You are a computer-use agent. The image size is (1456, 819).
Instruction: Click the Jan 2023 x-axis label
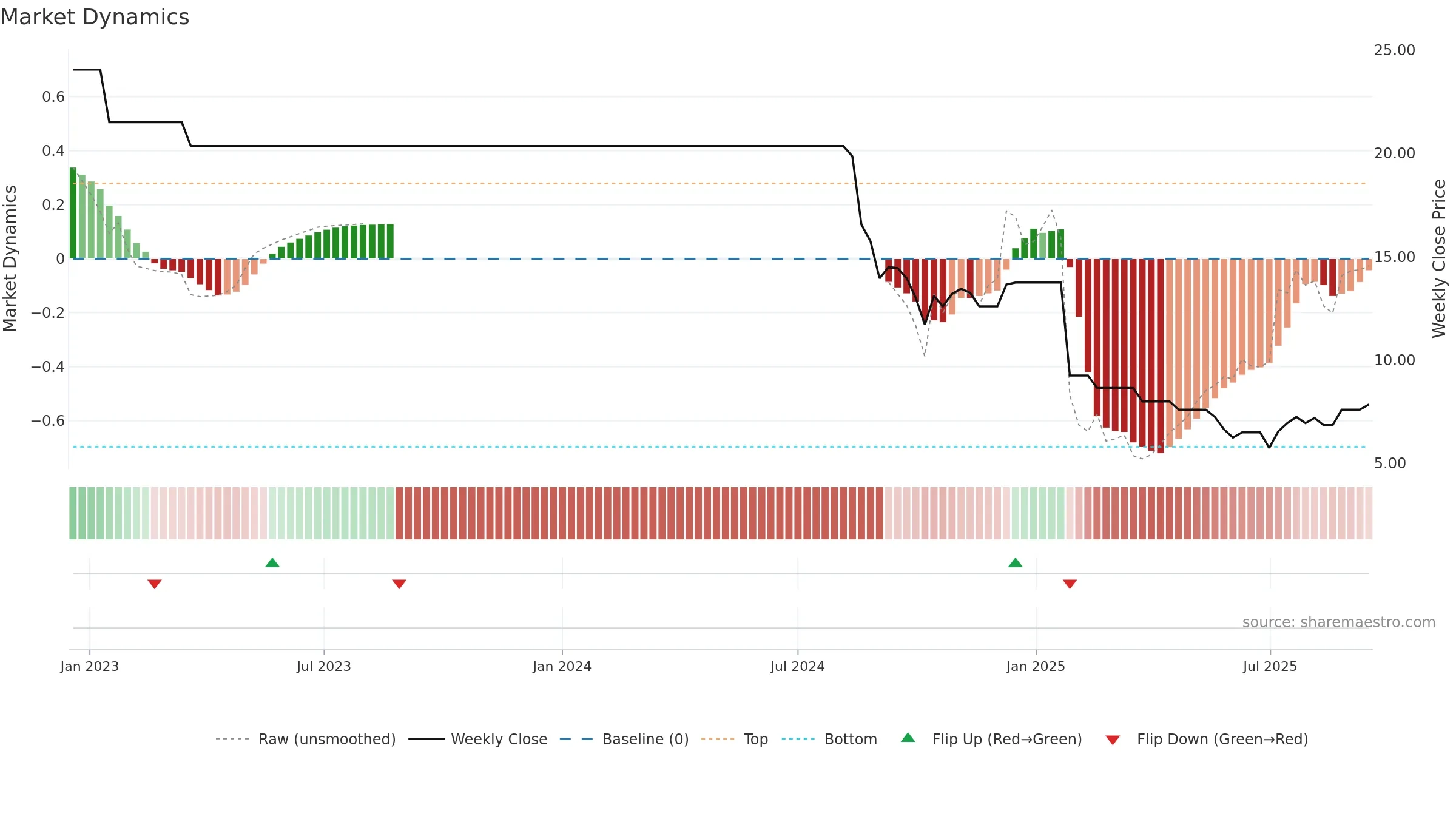[x=90, y=666]
